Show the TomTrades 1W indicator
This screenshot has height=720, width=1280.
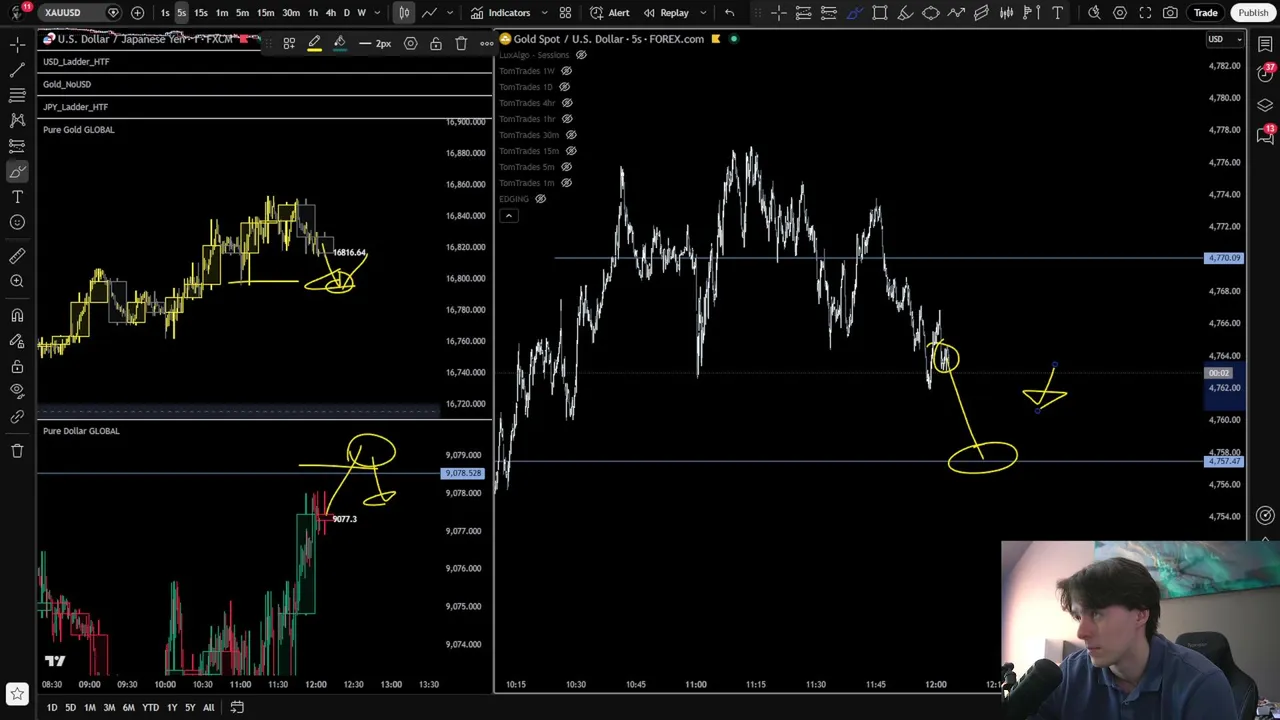[x=566, y=71]
